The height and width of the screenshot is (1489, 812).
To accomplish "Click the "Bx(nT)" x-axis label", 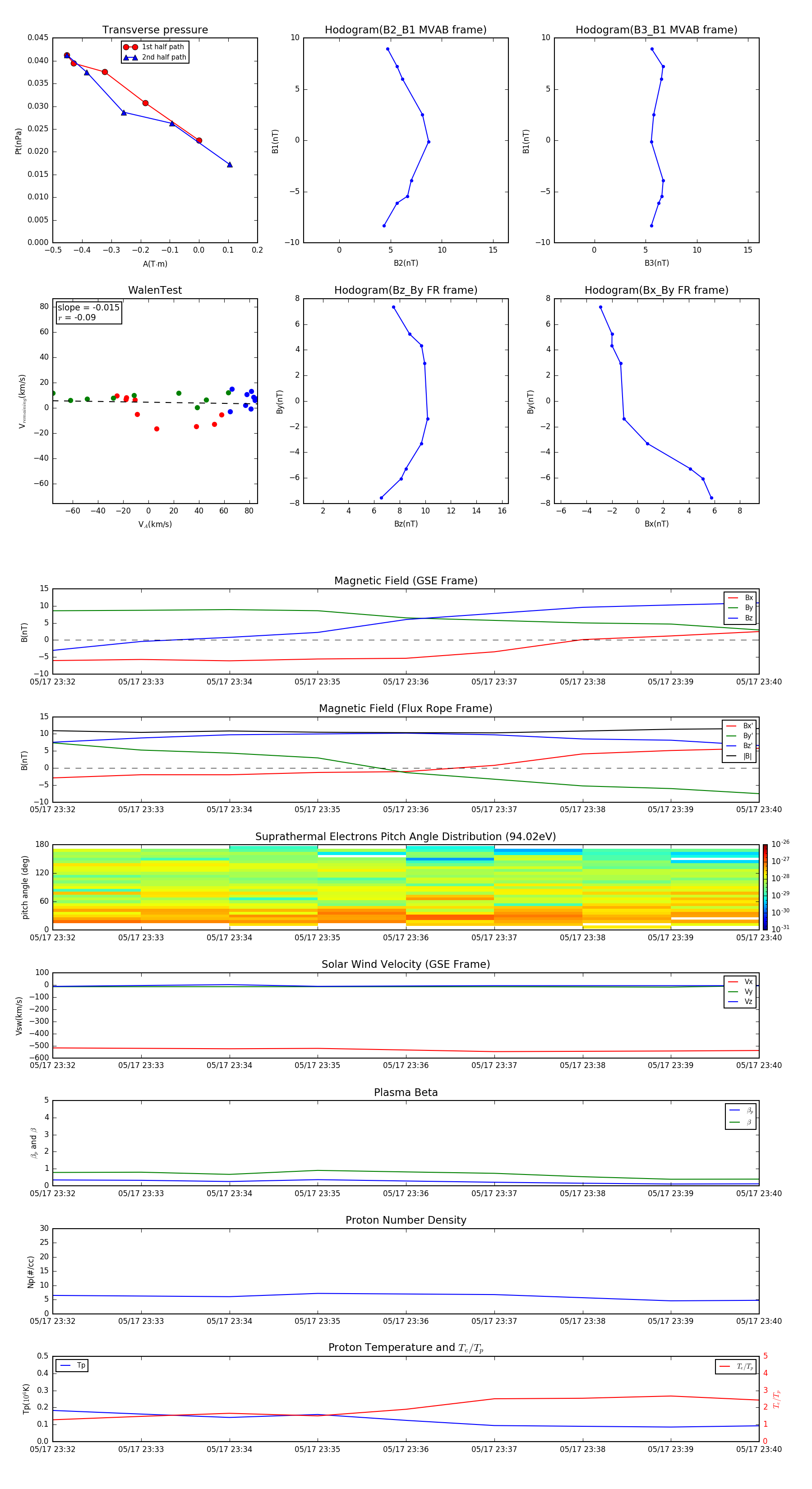I will pyautogui.click(x=656, y=524).
